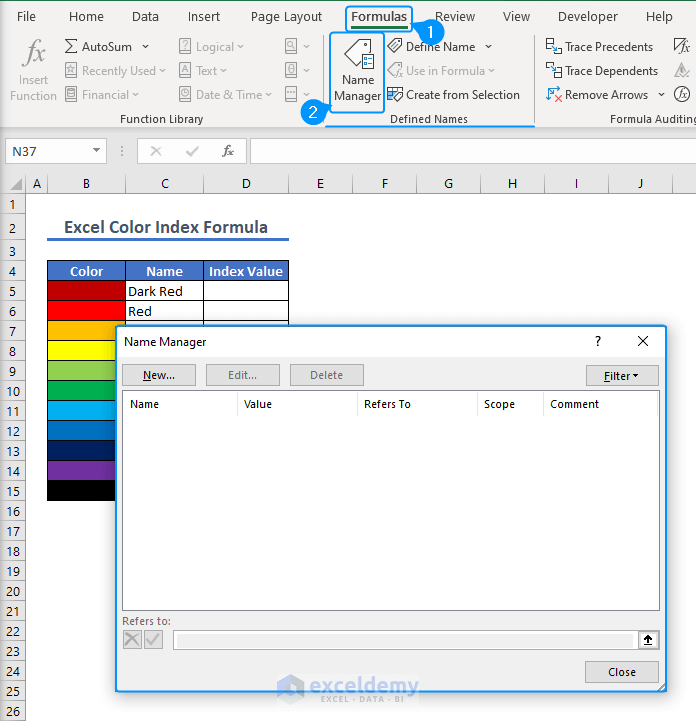This screenshot has height=721, width=696.
Task: Click the formula bar enter checkmark icon
Action: coord(192,151)
